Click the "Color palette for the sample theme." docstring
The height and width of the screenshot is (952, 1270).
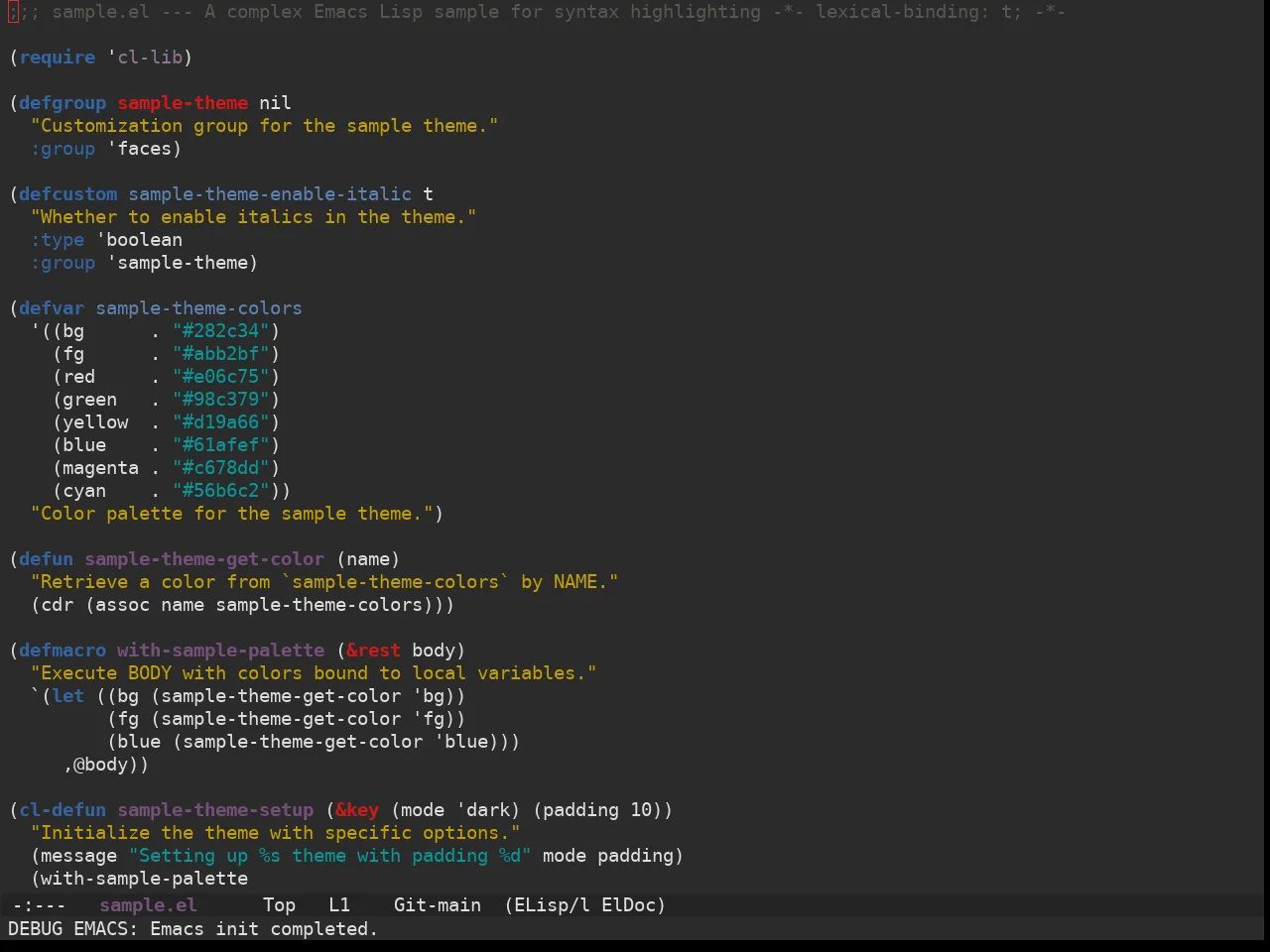coord(232,514)
